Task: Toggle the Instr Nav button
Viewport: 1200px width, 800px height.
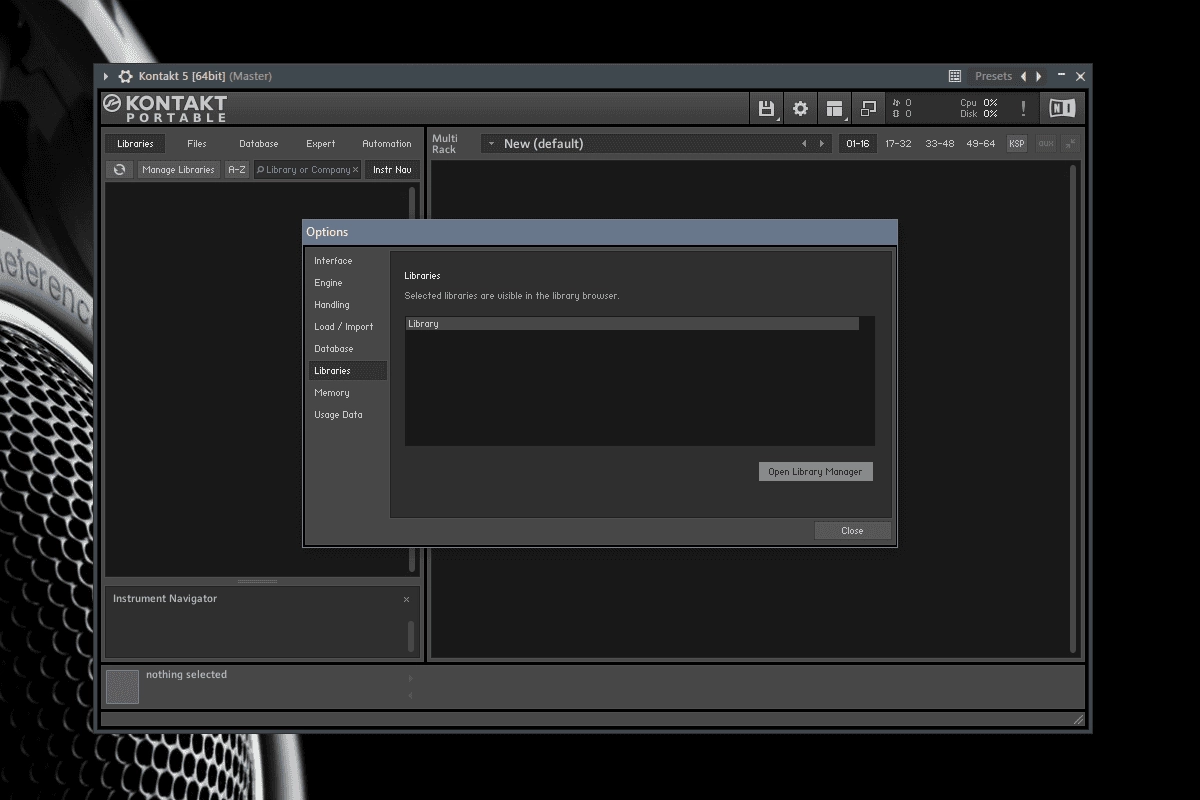Action: [x=392, y=170]
